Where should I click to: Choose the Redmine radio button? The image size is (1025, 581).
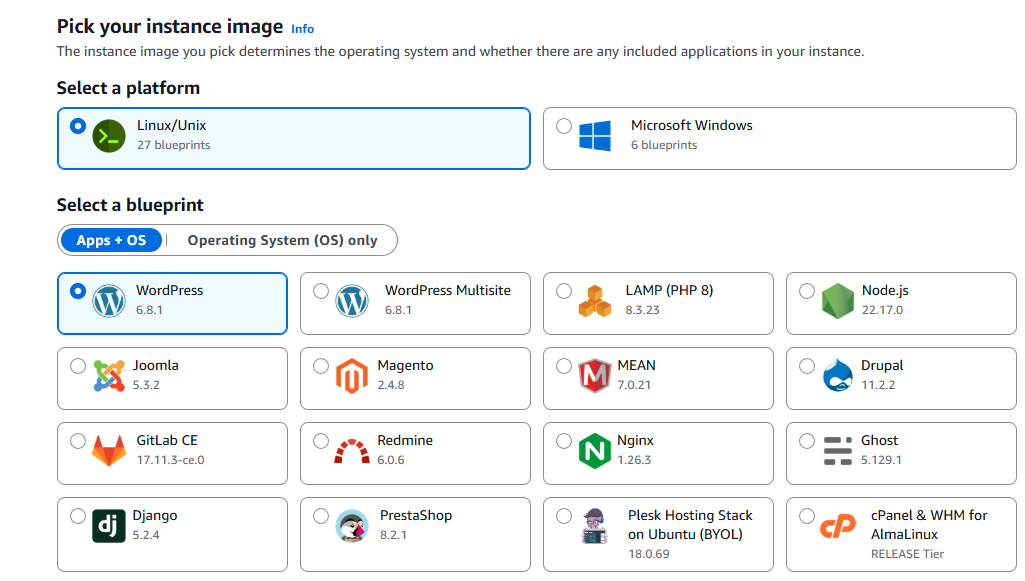[321, 441]
